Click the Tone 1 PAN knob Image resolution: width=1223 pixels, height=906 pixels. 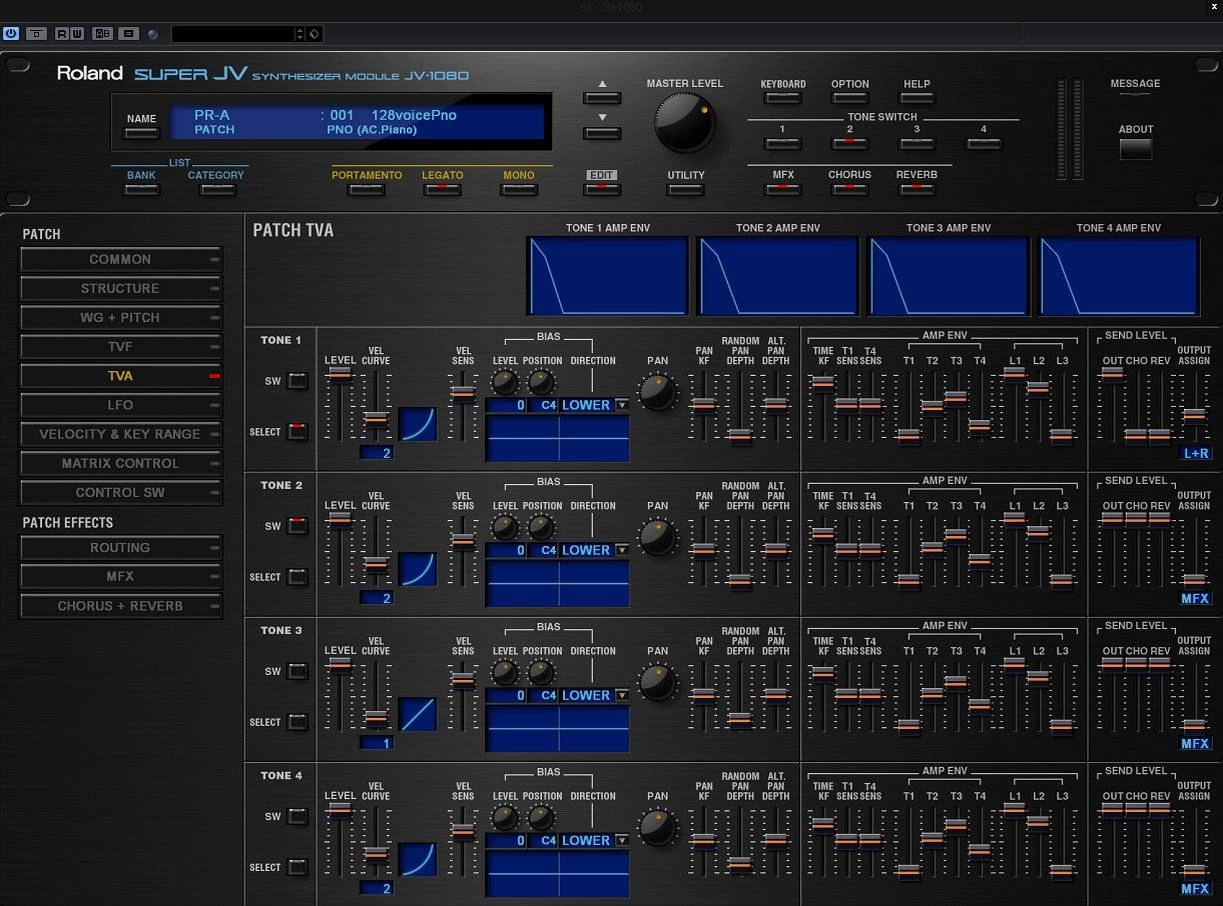657,391
